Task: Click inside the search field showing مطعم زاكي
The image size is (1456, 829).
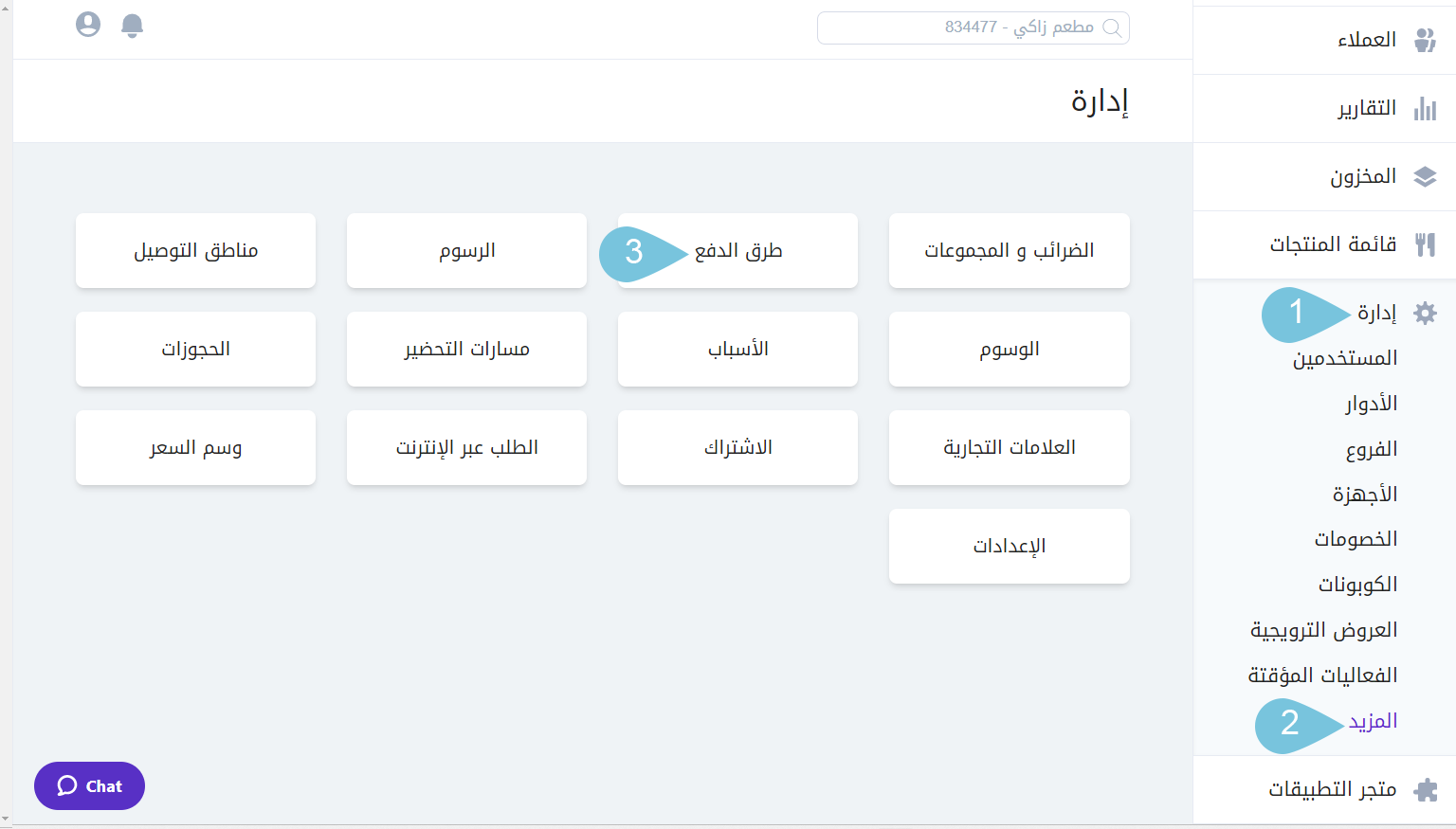Action: [973, 27]
